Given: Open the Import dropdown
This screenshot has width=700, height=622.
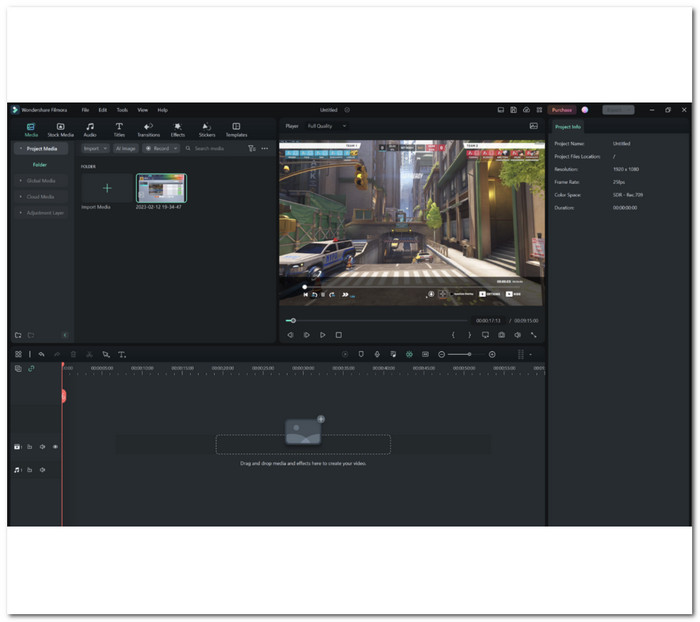Looking at the screenshot, I should [95, 149].
